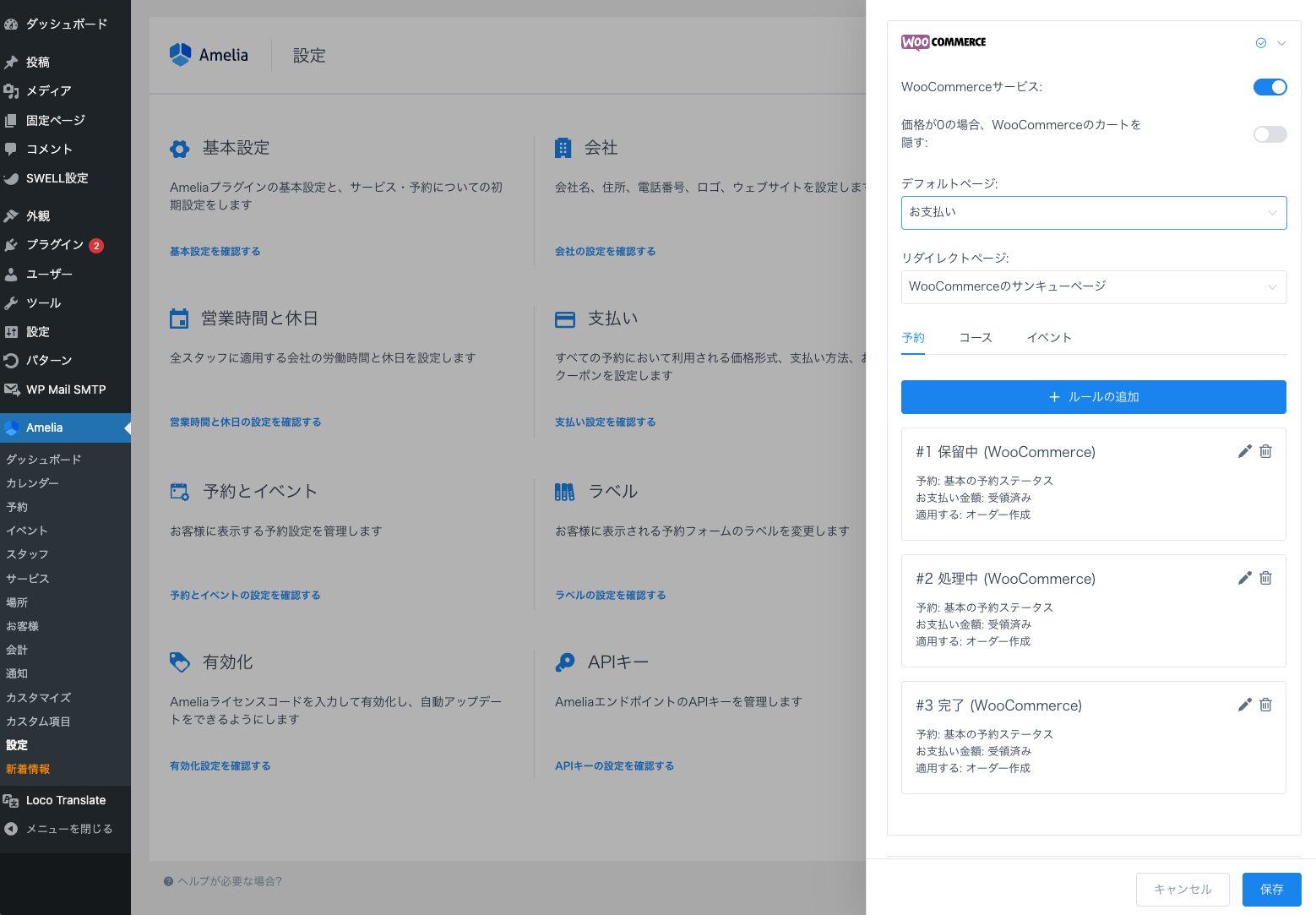Open プラグイン in the WordPress sidebar
The width and height of the screenshot is (1316, 915).
[55, 245]
